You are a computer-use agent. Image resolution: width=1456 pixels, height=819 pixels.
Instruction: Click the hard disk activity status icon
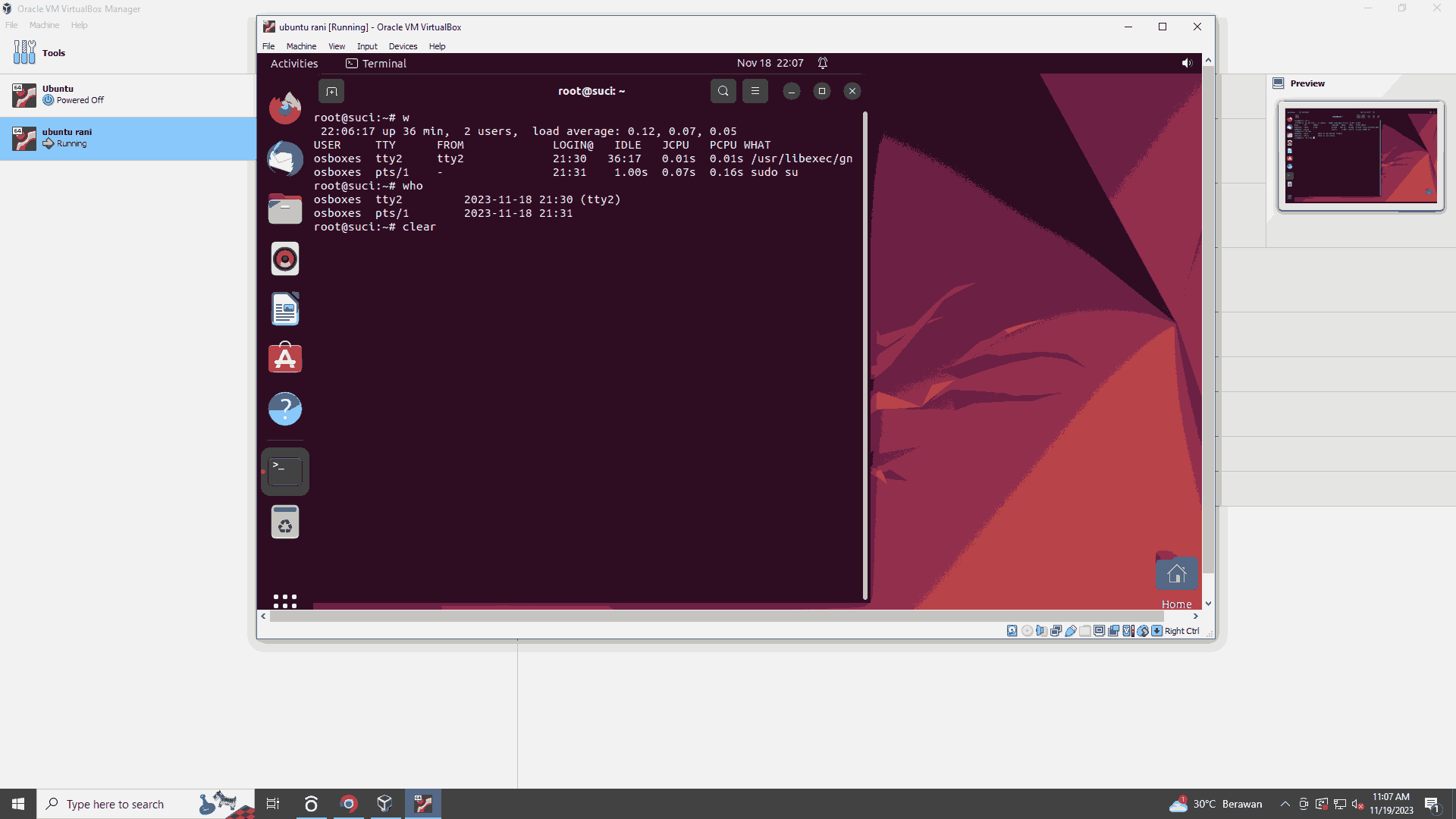1012,631
